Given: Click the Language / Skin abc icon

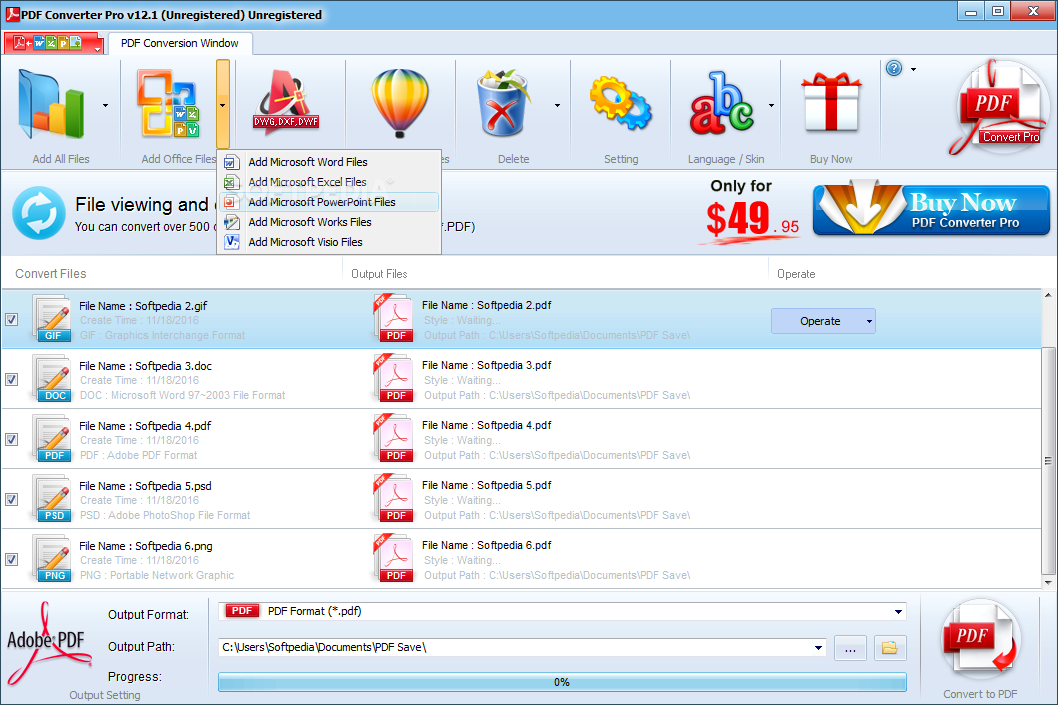Looking at the screenshot, I should (x=721, y=103).
